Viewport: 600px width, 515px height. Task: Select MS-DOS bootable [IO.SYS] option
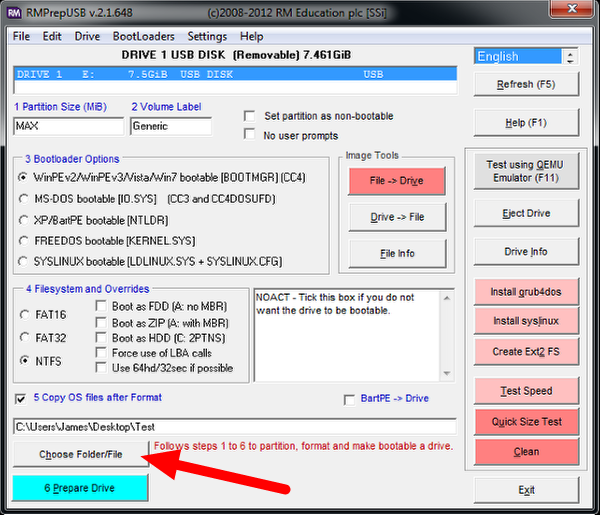point(24,199)
